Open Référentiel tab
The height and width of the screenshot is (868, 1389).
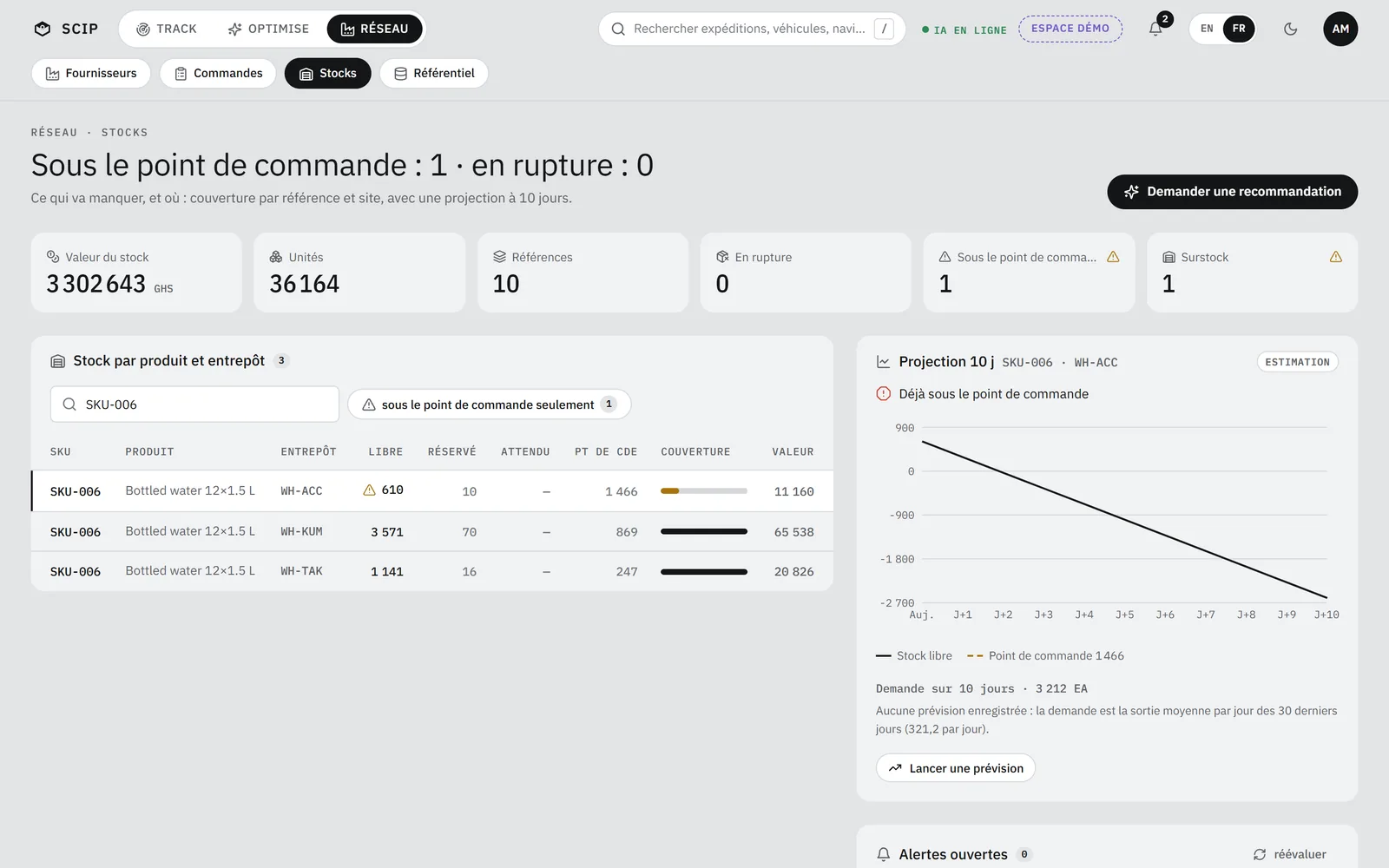434,73
